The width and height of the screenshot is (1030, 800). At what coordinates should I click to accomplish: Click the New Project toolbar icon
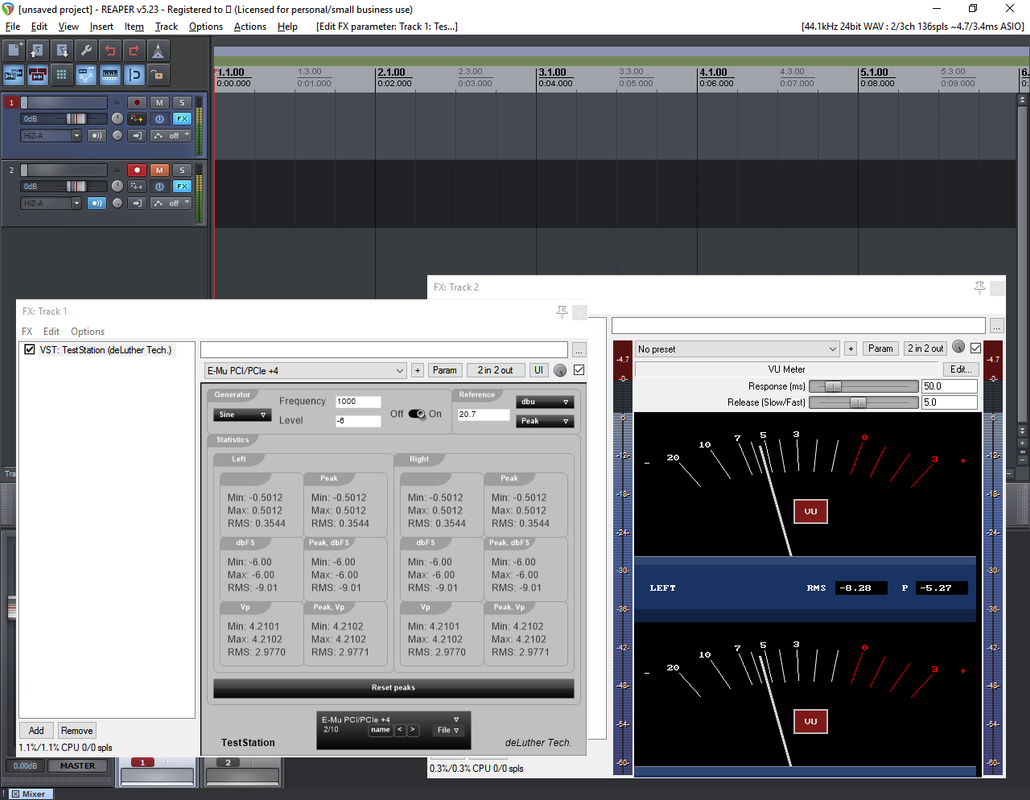pos(13,50)
